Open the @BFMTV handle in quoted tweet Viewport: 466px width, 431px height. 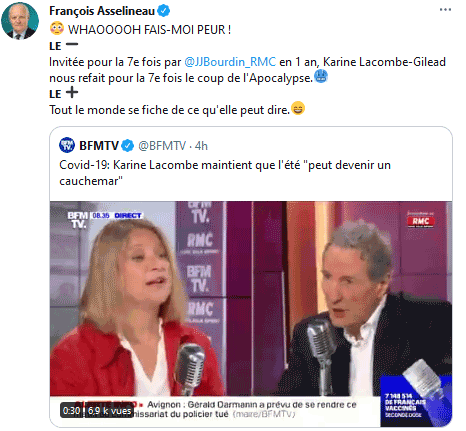pyautogui.click(x=162, y=146)
